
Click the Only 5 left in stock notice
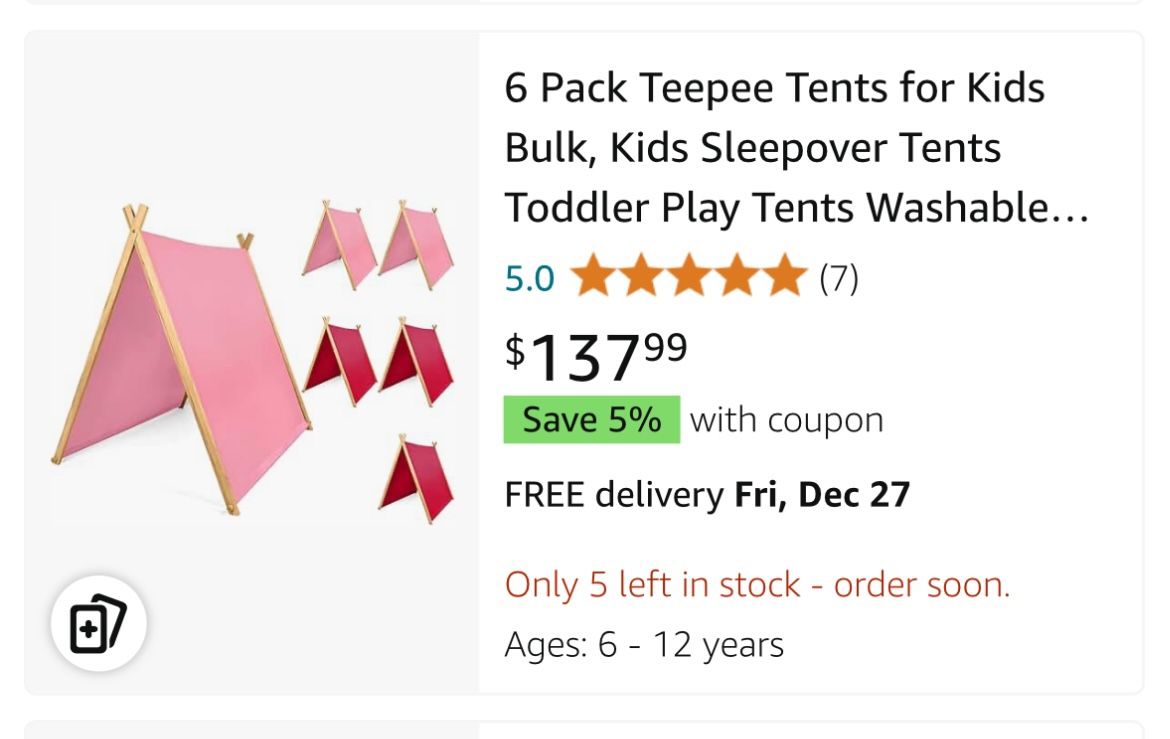pos(757,584)
